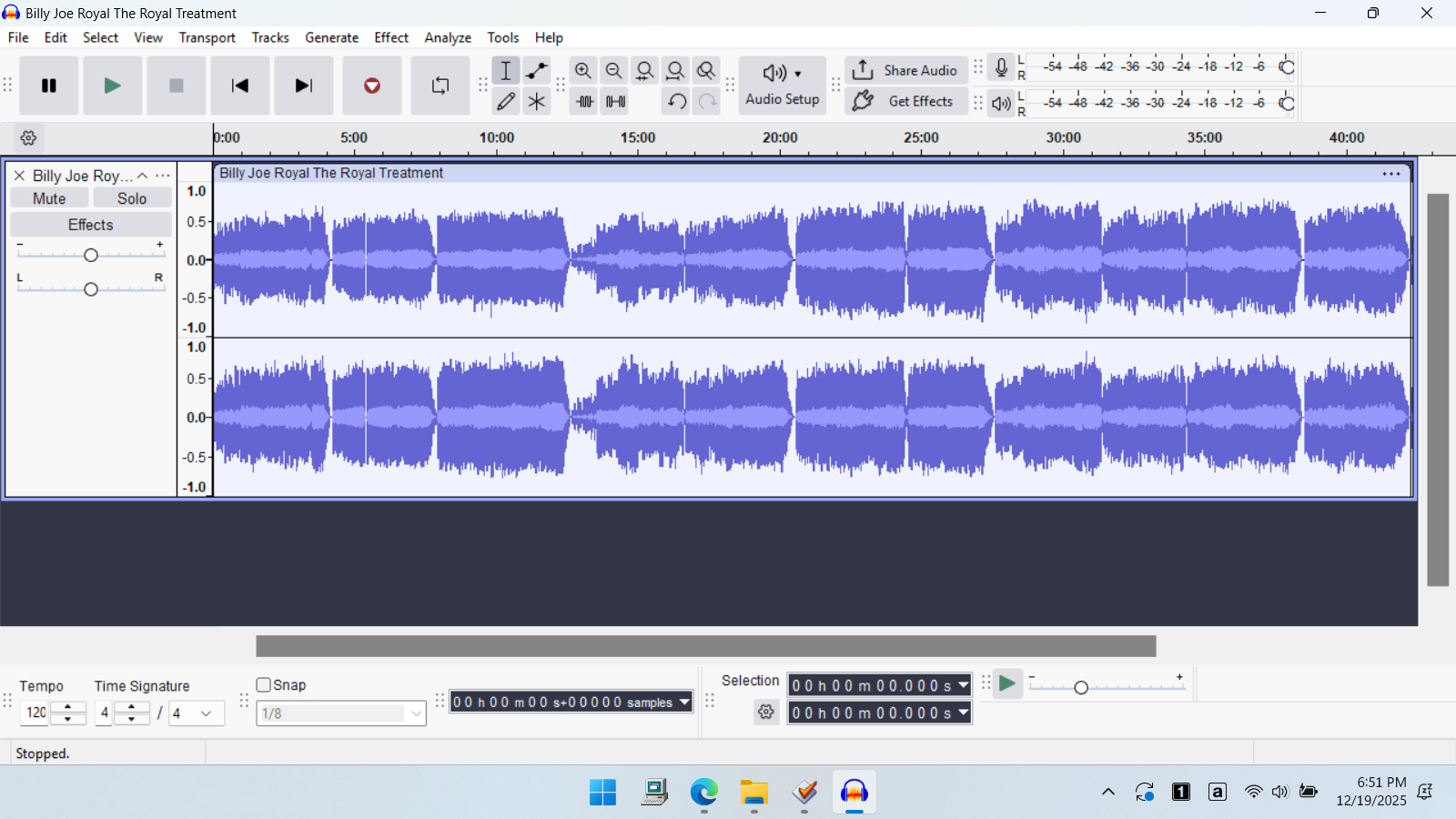
Task: Click the Silence audio selection icon
Action: (x=615, y=101)
